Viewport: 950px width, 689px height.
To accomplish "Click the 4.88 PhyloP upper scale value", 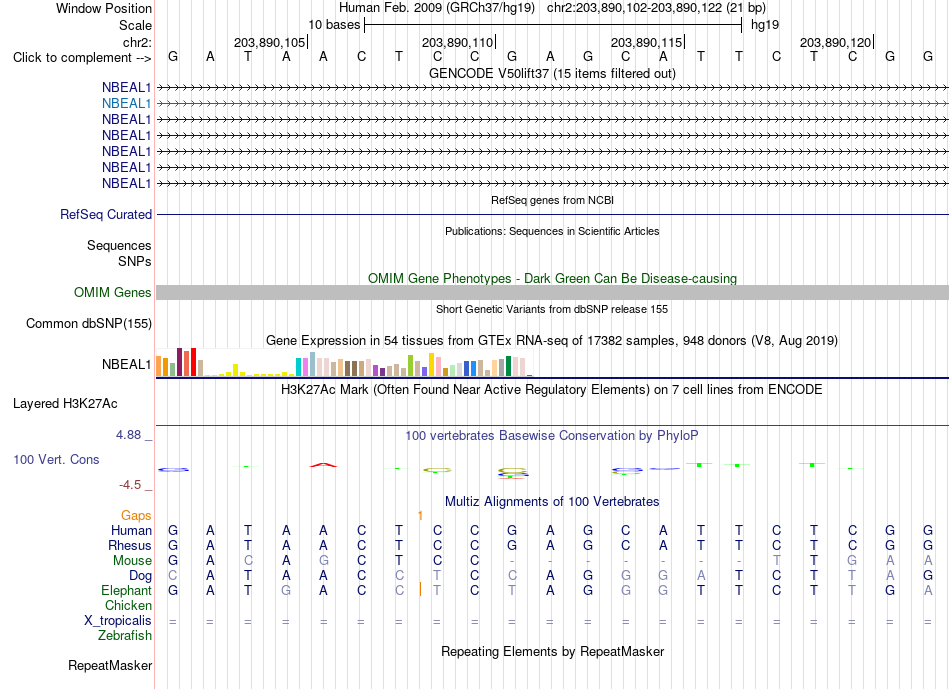I will [x=128, y=435].
